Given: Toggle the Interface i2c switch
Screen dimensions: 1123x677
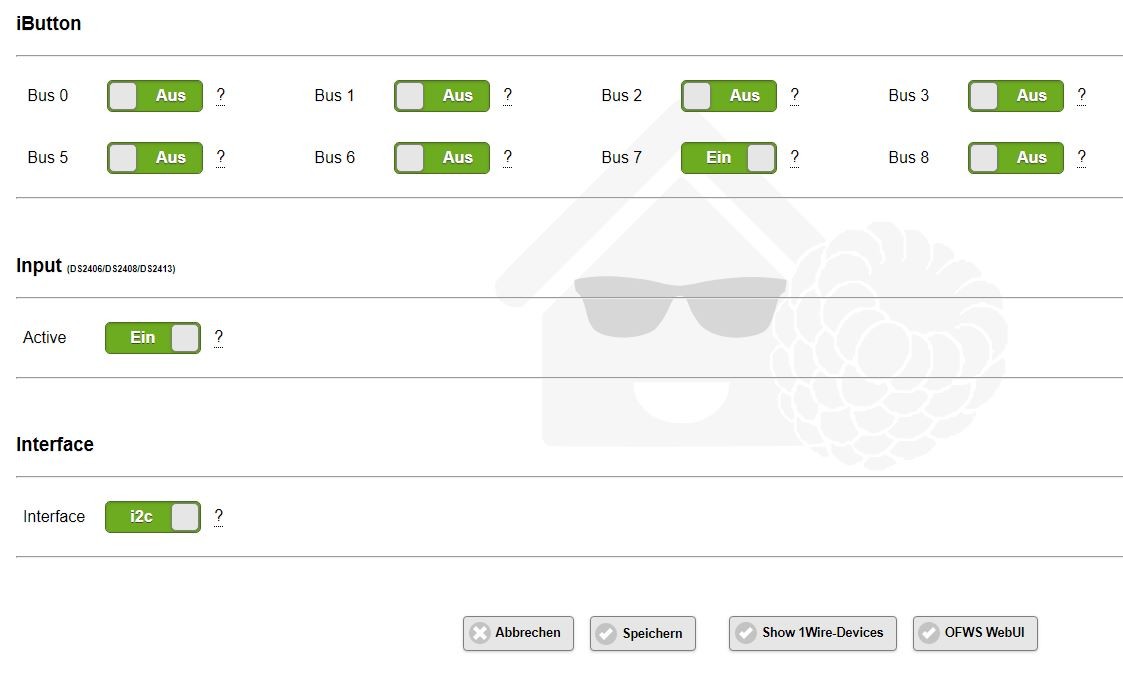Looking at the screenshot, I should pos(153,517).
